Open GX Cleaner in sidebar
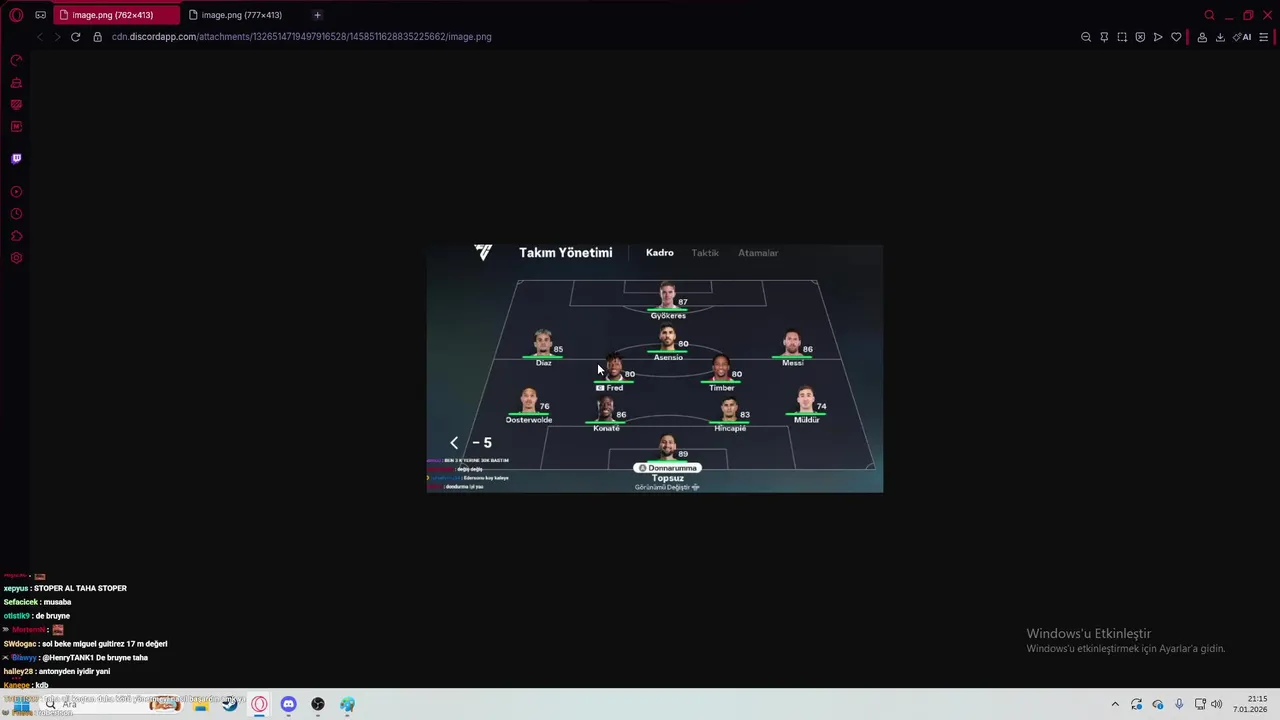The image size is (1280, 720). click(16, 83)
